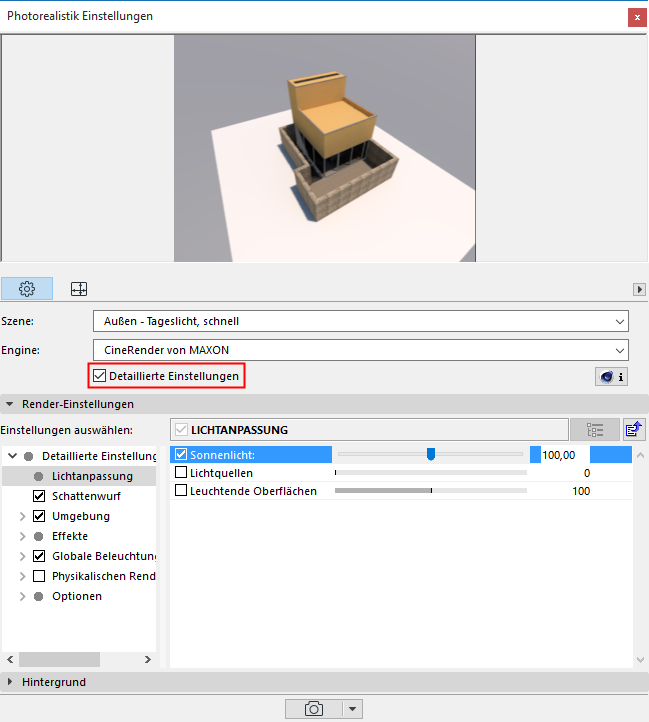Switch to the size settings tab icon
This screenshot has height=722, width=649.
click(x=79, y=289)
